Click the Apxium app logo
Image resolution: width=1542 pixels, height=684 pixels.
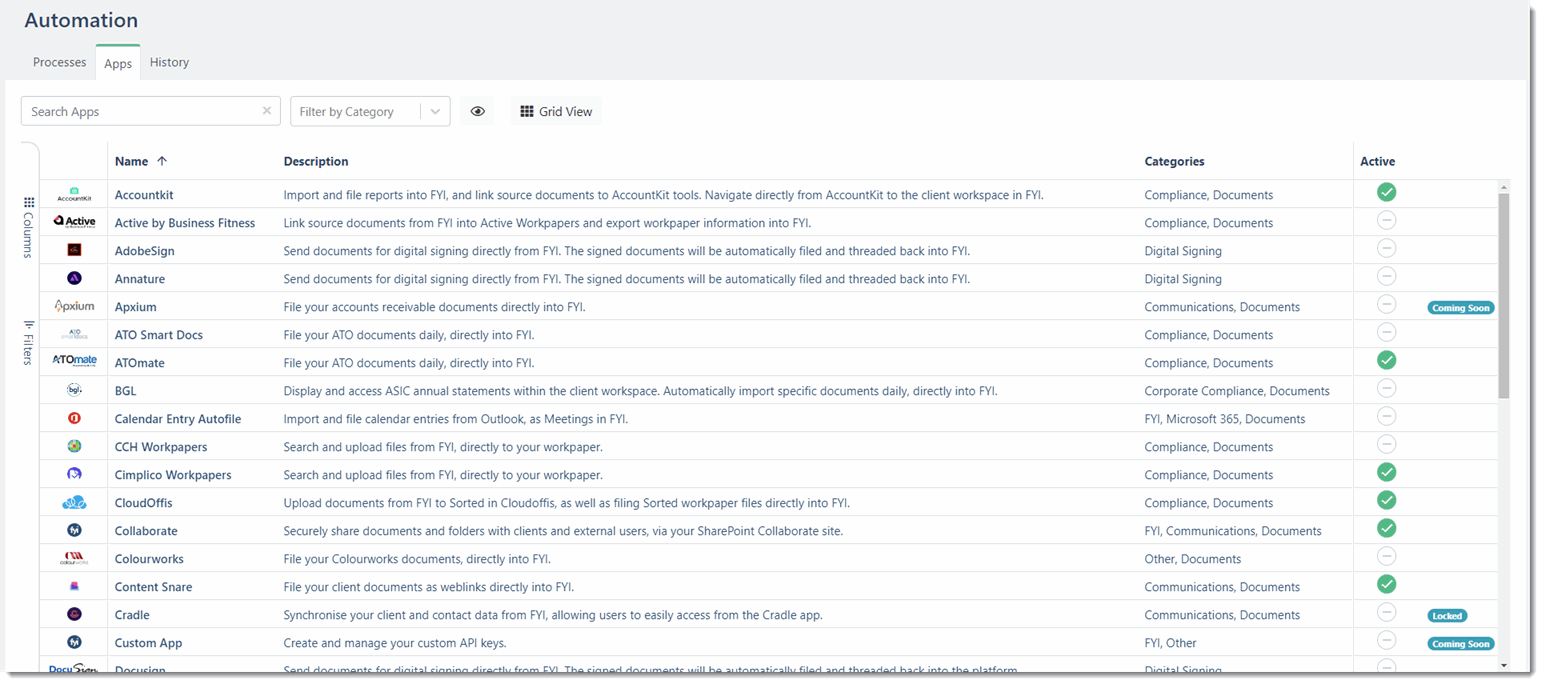(x=74, y=306)
